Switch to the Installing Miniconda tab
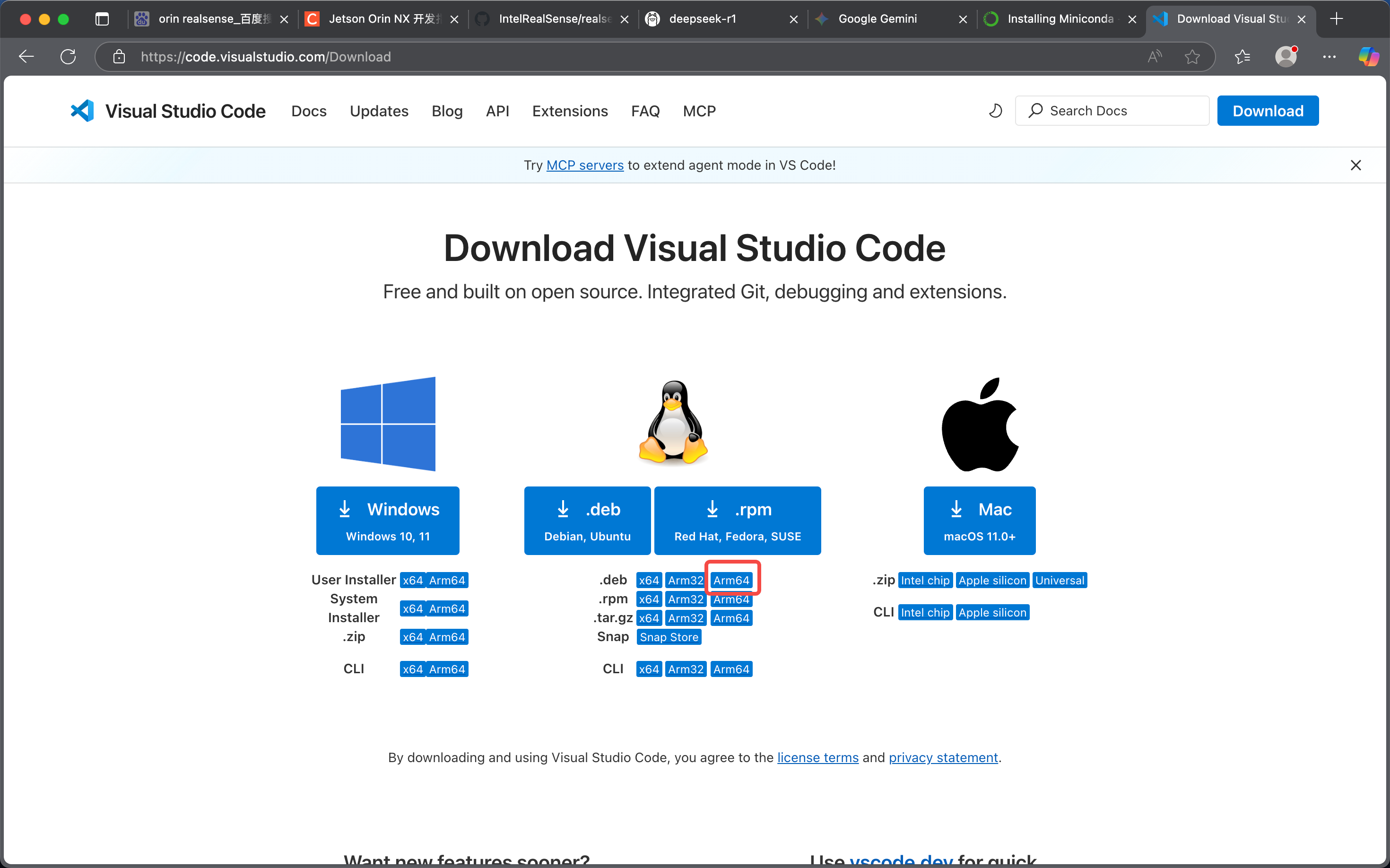1390x868 pixels. (x=1061, y=19)
